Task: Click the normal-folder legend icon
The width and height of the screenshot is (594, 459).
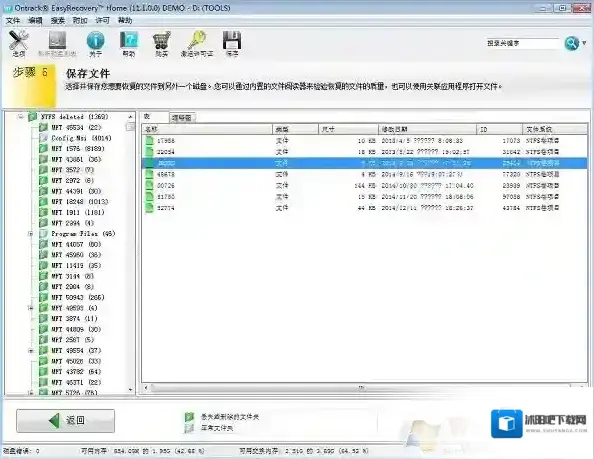Action: (x=189, y=428)
